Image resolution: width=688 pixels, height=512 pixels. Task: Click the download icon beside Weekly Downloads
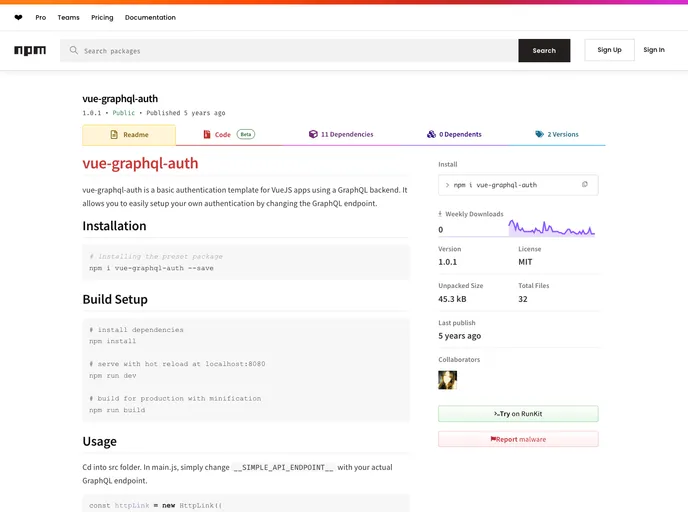click(x=440, y=214)
